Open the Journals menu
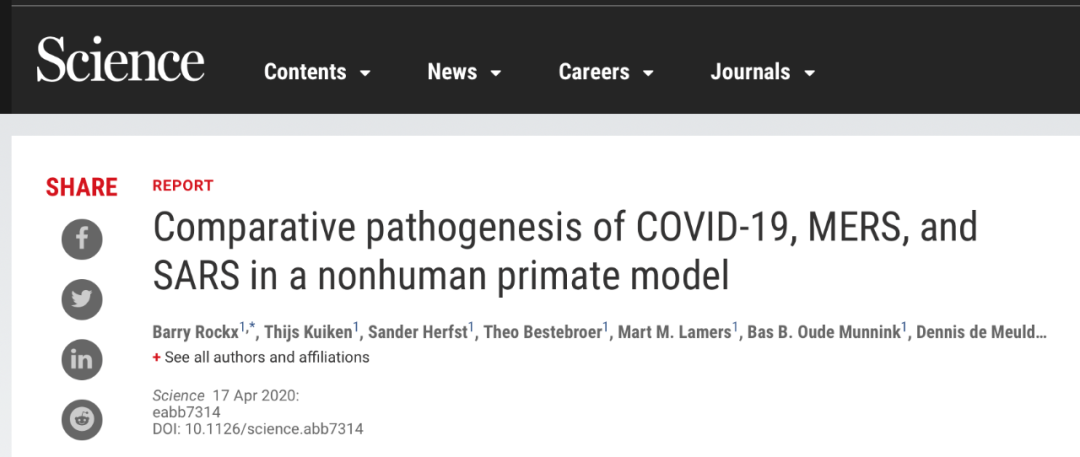 pyautogui.click(x=750, y=72)
